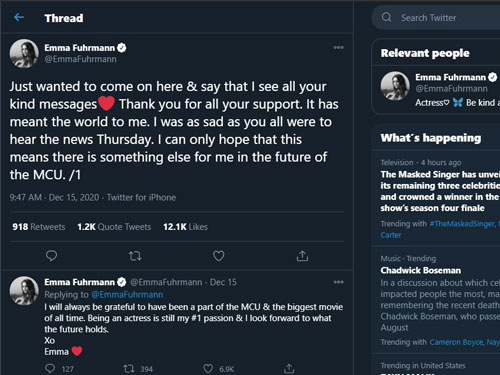The image size is (500, 375).
Task: Open the @EmmaFuhrmann mention link in reply
Action: pos(127,295)
